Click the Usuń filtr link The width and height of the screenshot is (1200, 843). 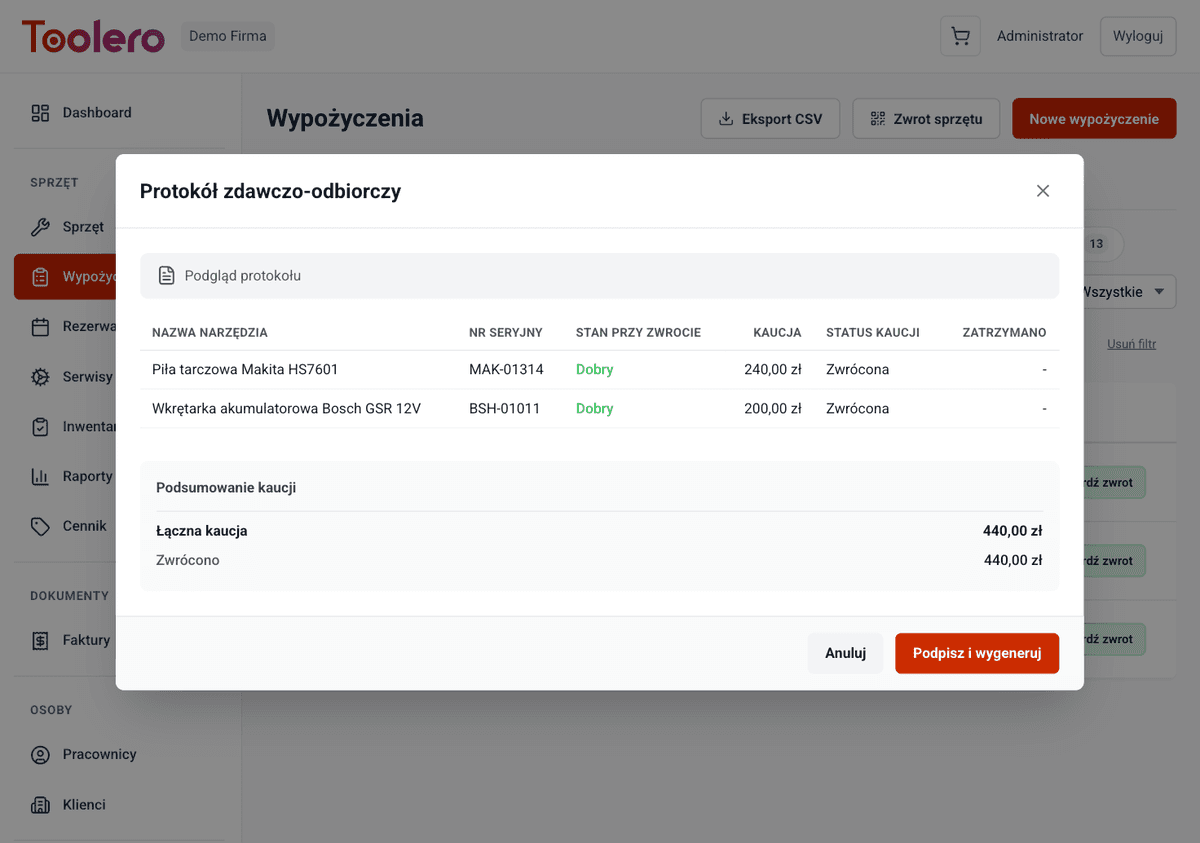click(x=1131, y=344)
